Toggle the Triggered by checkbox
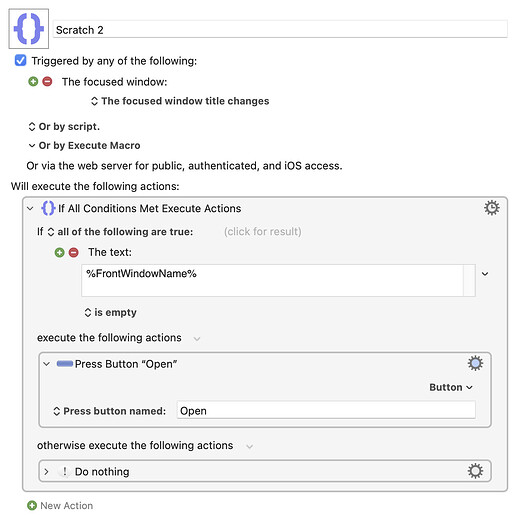The height and width of the screenshot is (519, 517). [x=20, y=61]
